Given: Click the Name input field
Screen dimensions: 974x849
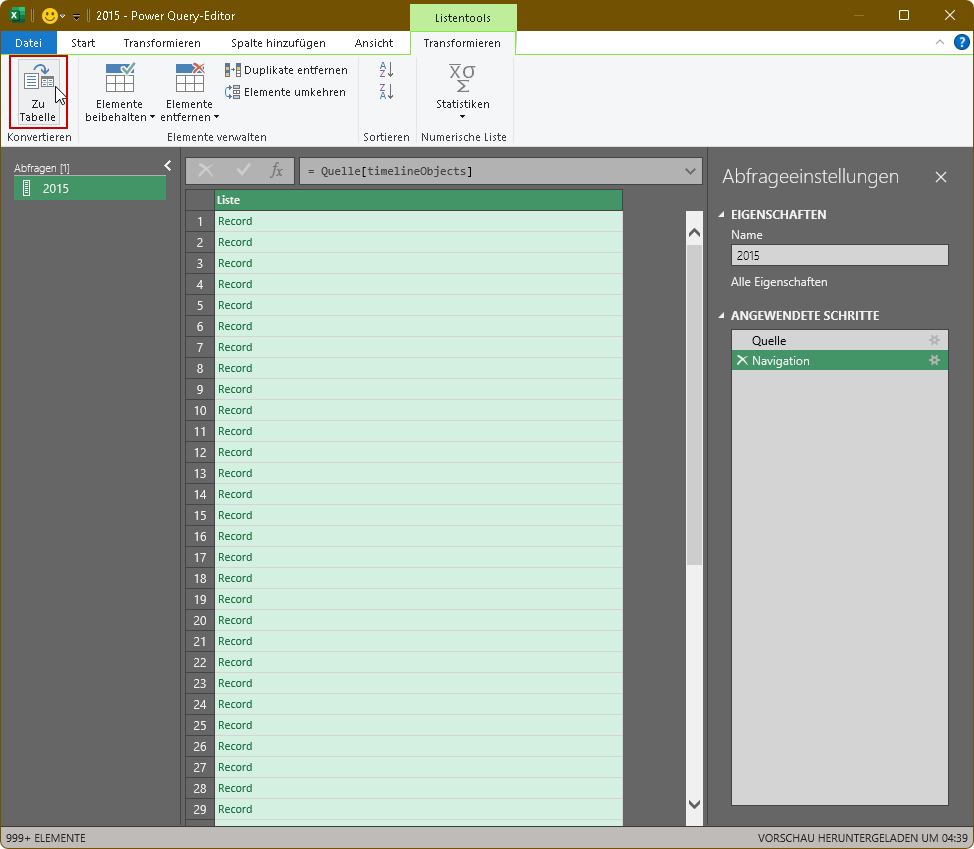Looking at the screenshot, I should tap(839, 256).
